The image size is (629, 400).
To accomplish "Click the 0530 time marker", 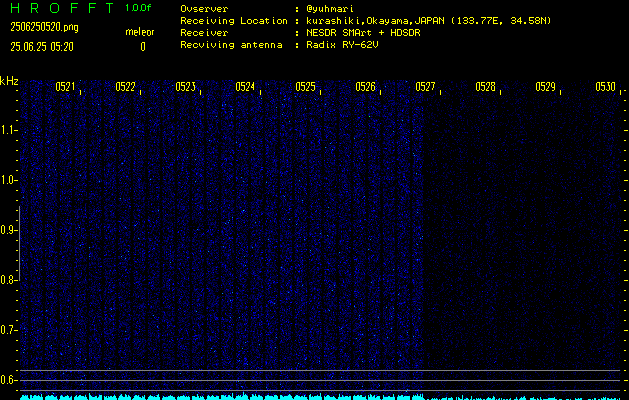I will click(x=606, y=87).
